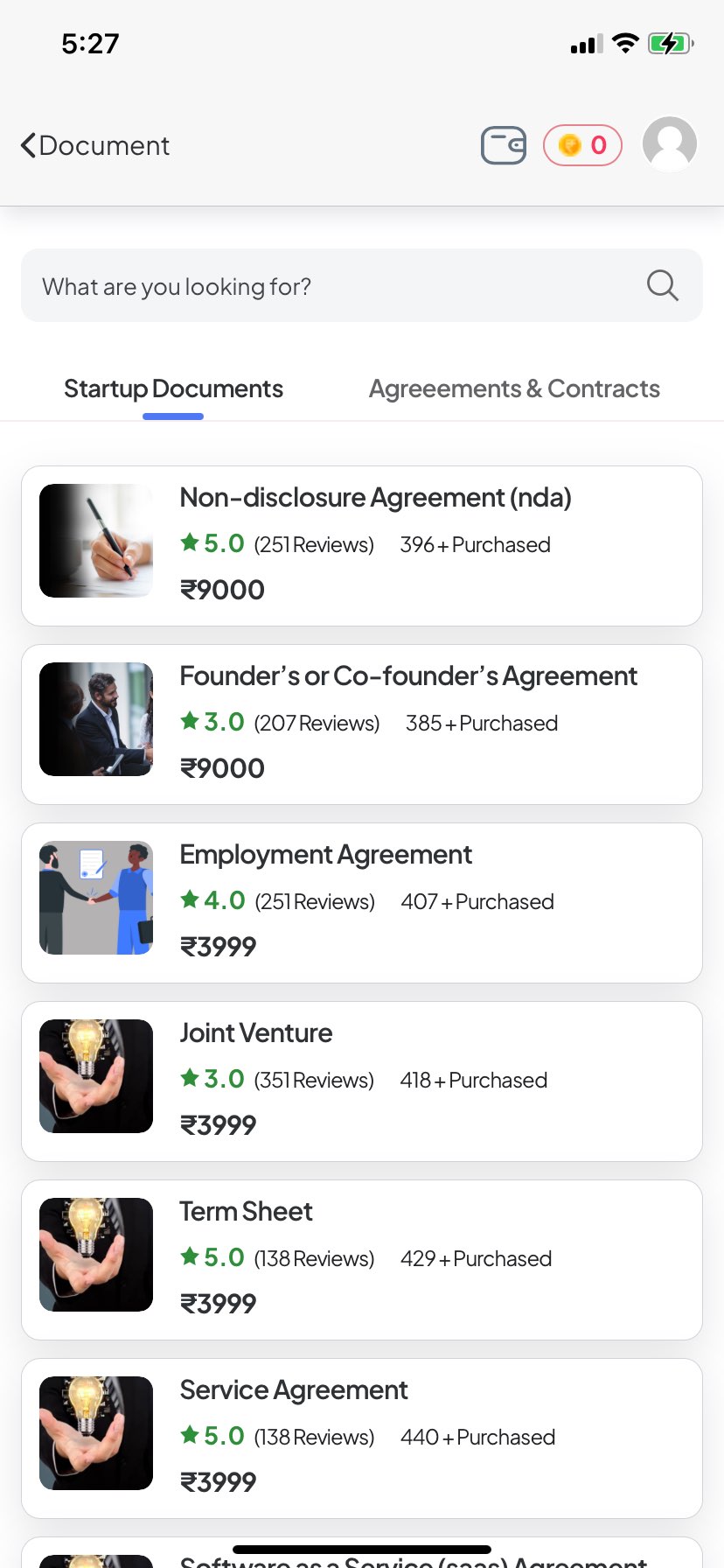724x1568 pixels.
Task: Select the Employment Agreement handshake thumbnail
Action: tap(96, 898)
